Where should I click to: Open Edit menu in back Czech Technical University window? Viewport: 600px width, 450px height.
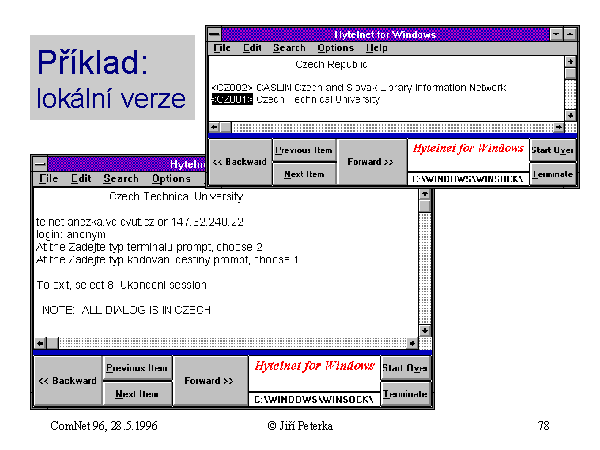coord(81,178)
